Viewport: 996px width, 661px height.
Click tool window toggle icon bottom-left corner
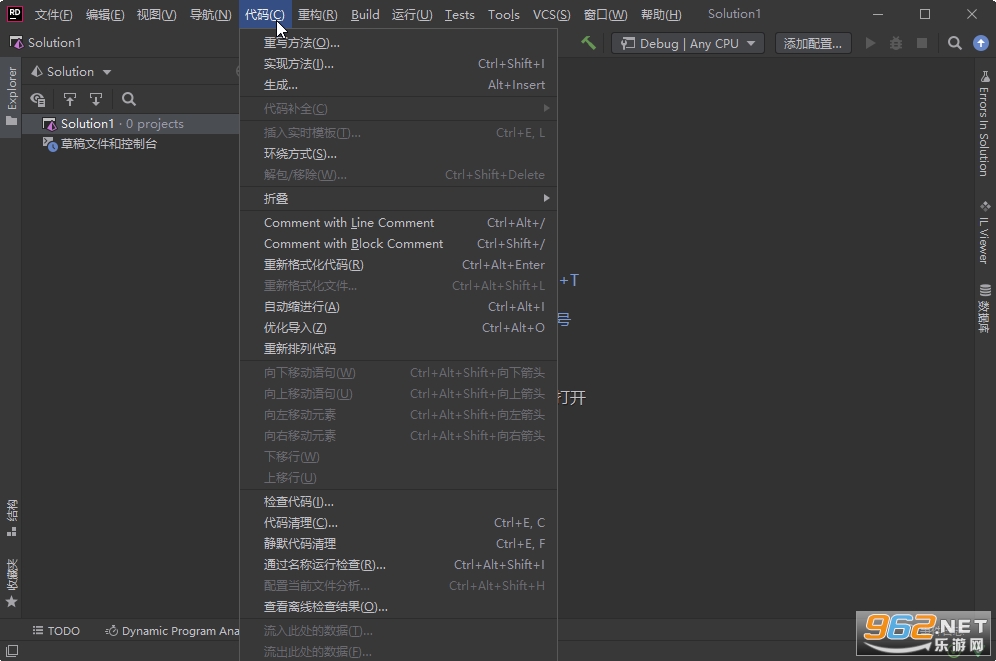point(11,651)
